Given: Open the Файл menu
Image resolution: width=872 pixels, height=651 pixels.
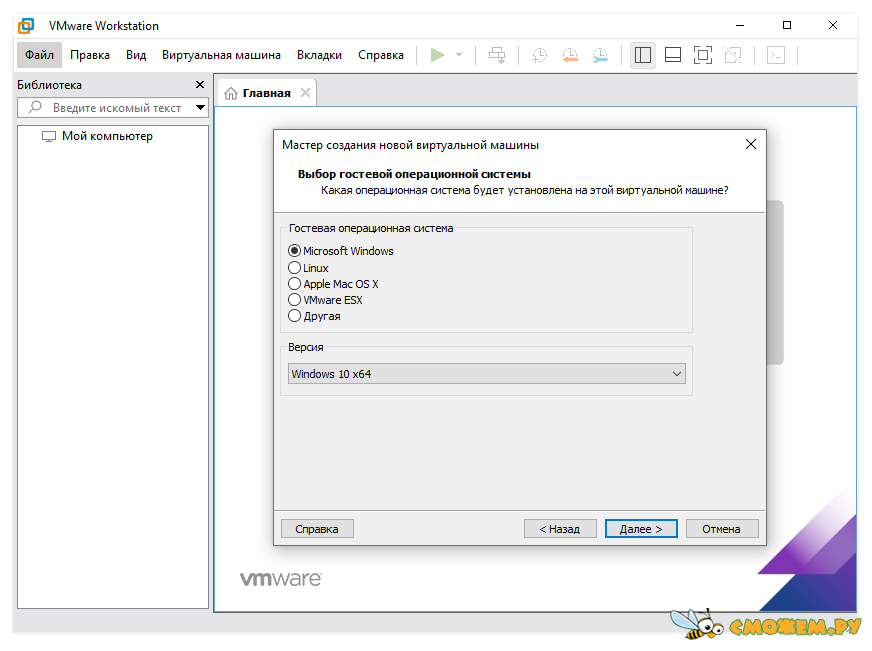Looking at the screenshot, I should click(39, 55).
